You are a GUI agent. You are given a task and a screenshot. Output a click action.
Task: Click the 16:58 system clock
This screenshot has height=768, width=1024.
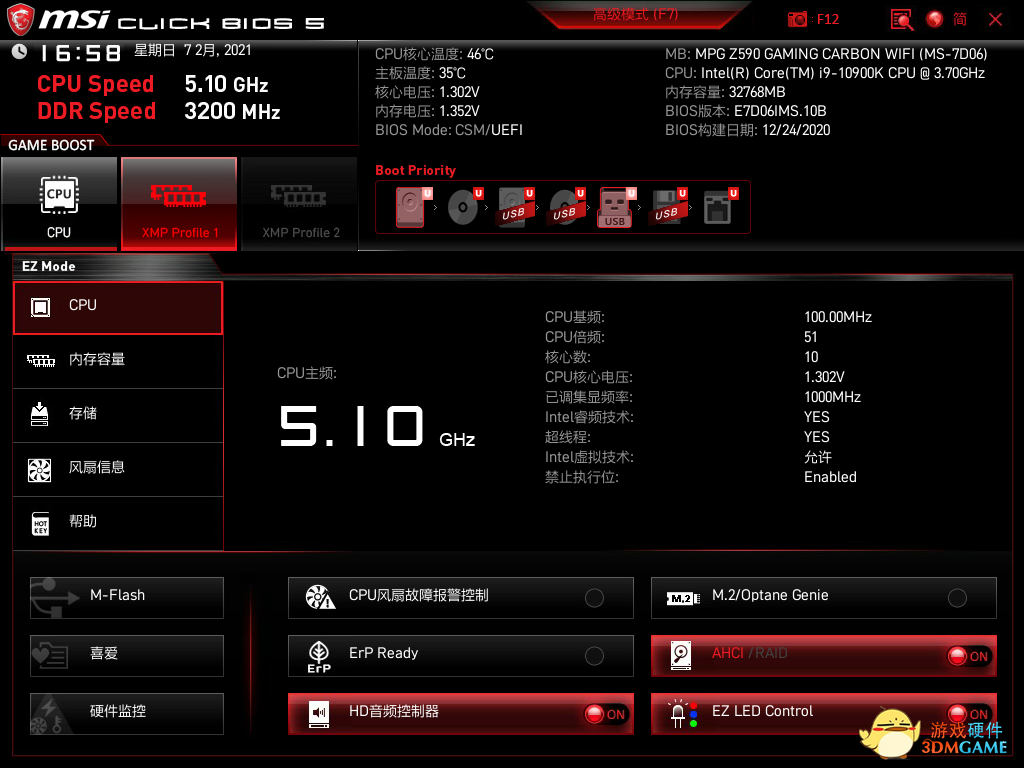click(80, 53)
